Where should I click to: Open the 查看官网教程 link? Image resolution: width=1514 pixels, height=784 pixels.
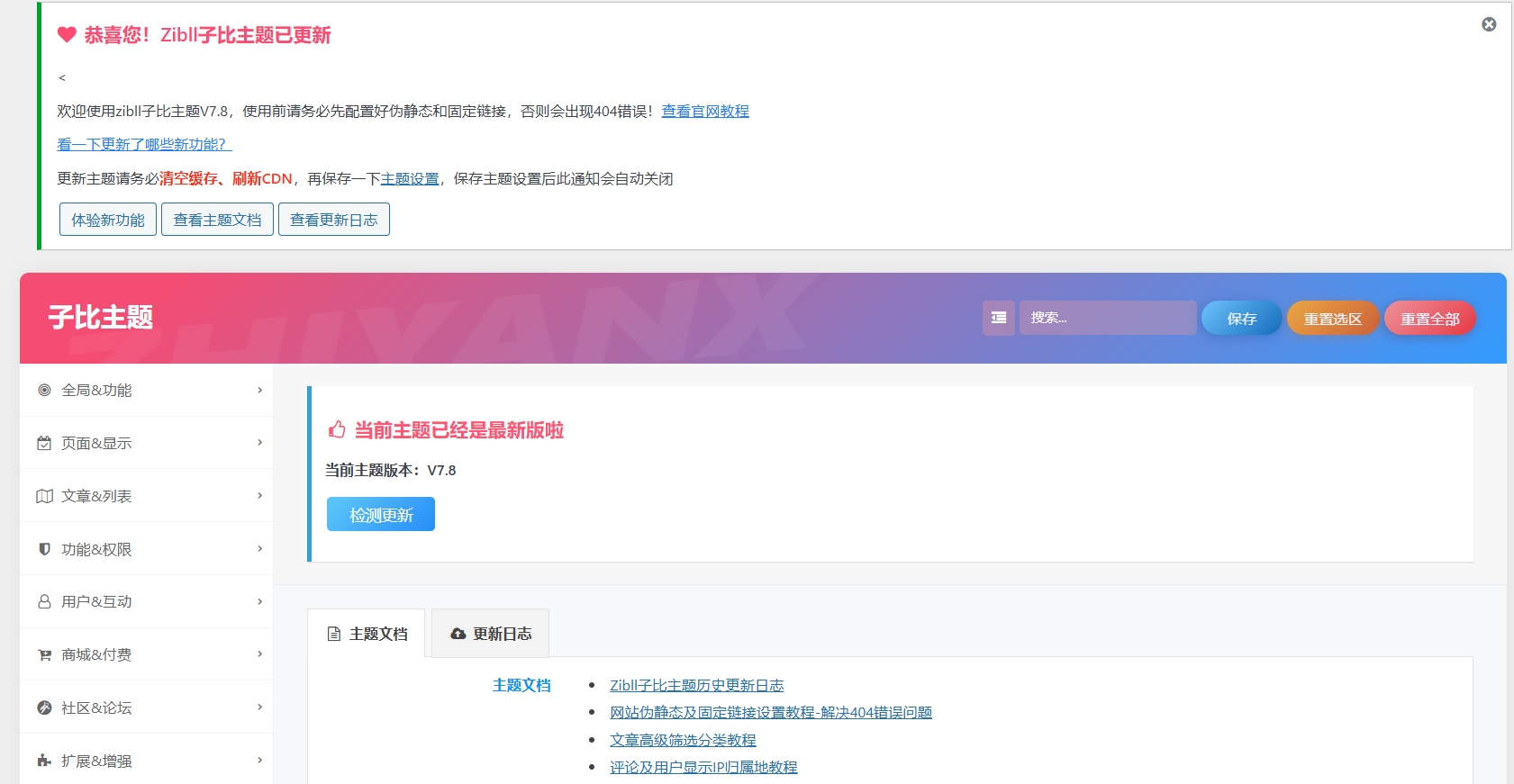click(705, 111)
